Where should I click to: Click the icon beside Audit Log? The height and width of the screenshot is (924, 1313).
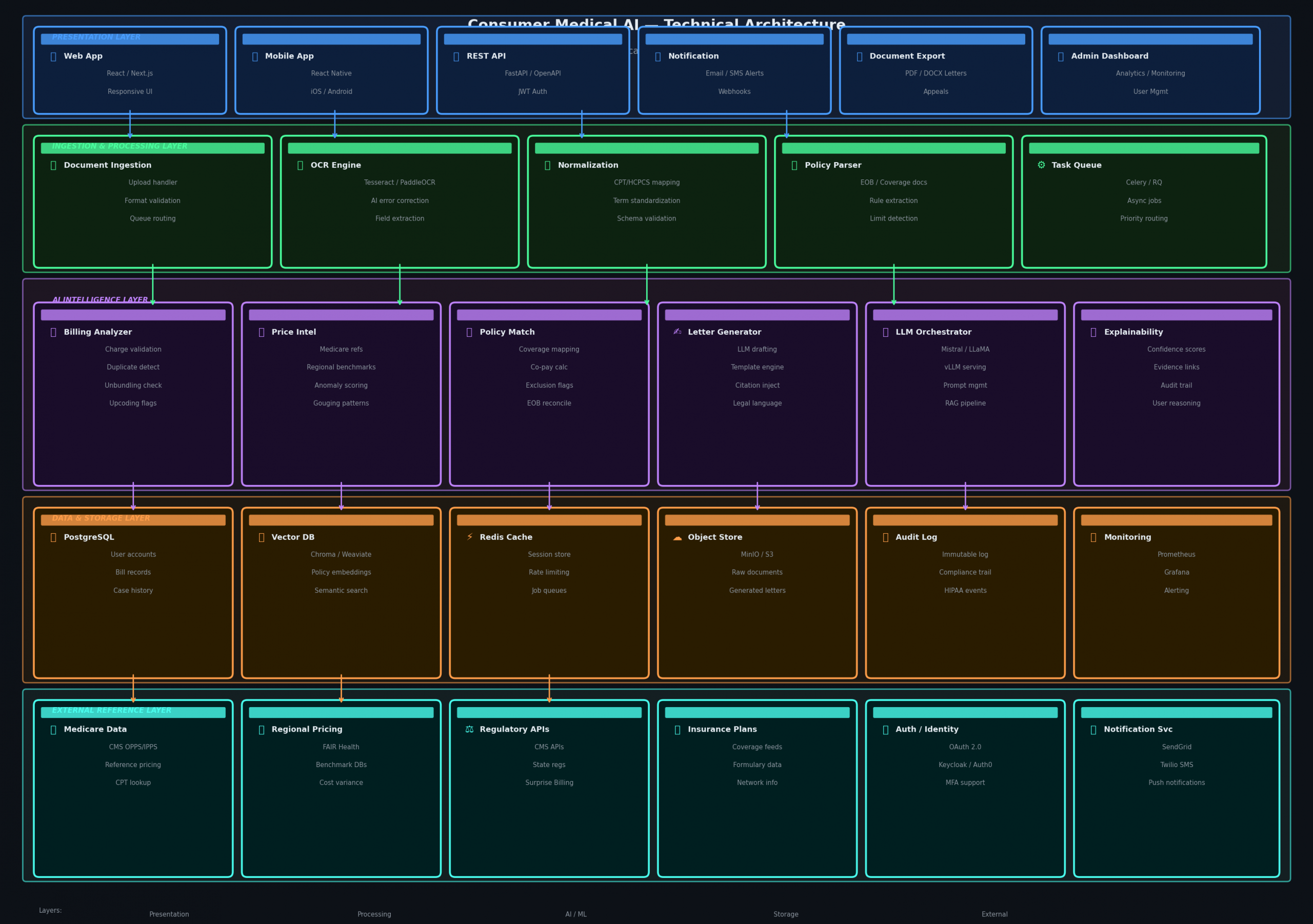[885, 537]
